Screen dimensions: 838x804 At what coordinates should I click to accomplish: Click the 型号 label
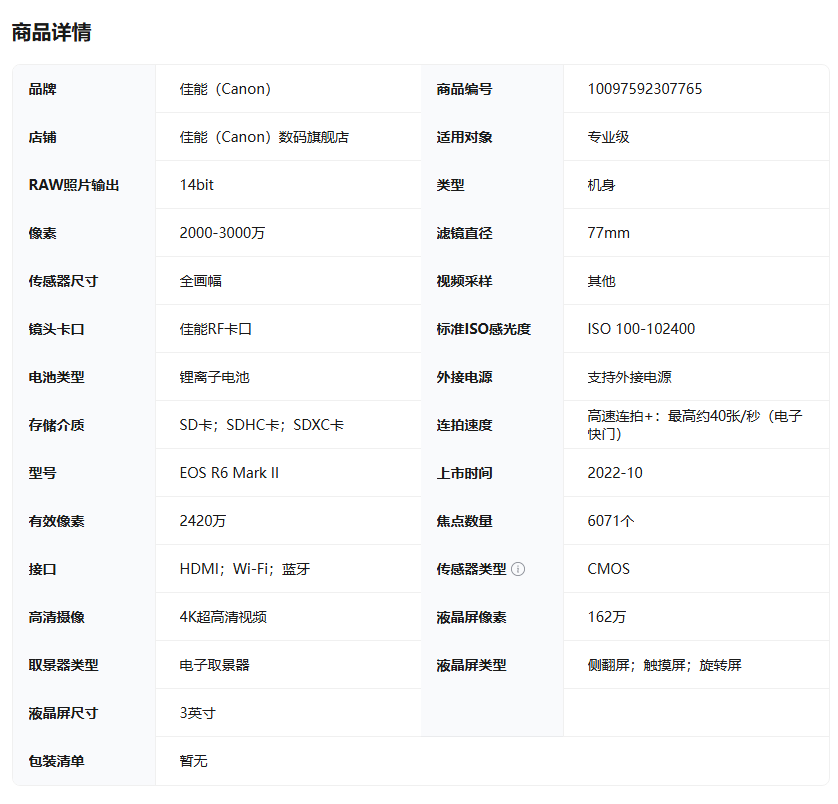[x=42, y=473]
